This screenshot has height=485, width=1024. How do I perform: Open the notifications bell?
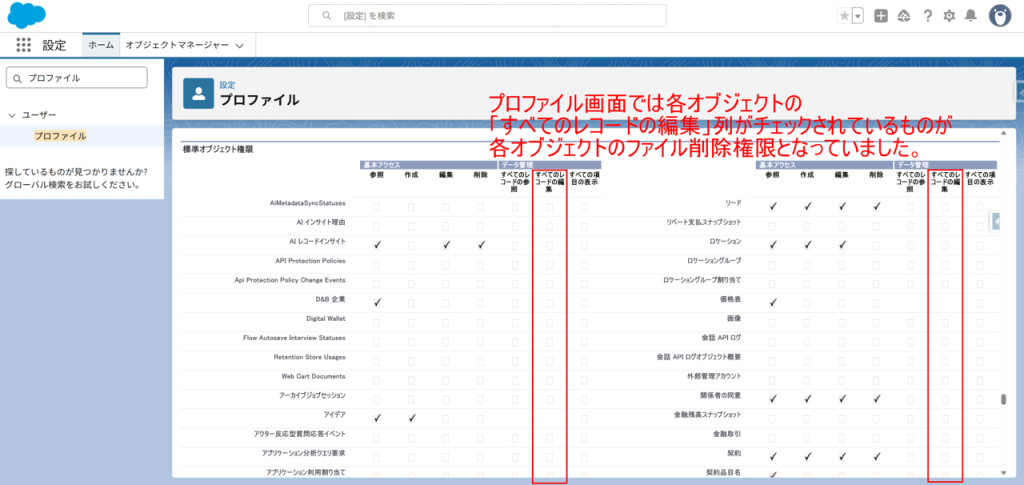pos(971,16)
